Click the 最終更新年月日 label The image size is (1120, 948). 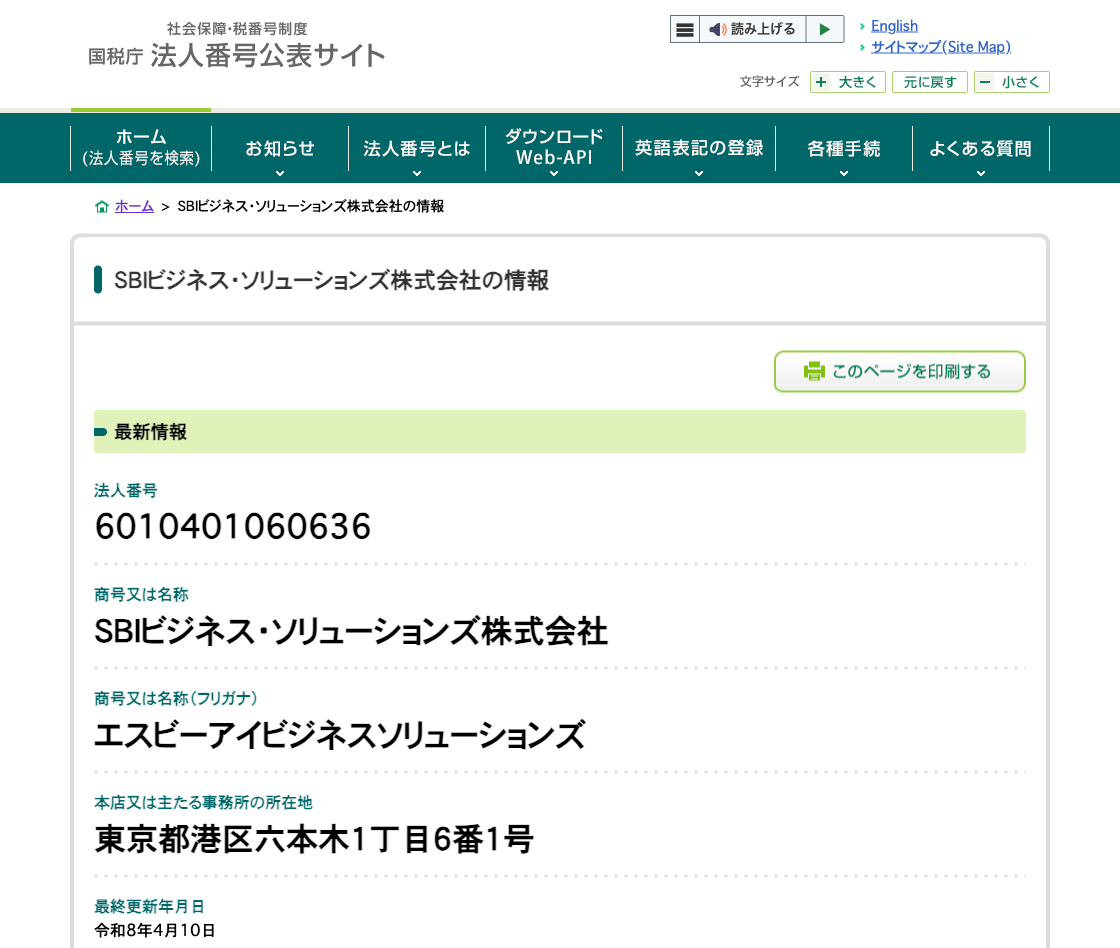coord(149,907)
